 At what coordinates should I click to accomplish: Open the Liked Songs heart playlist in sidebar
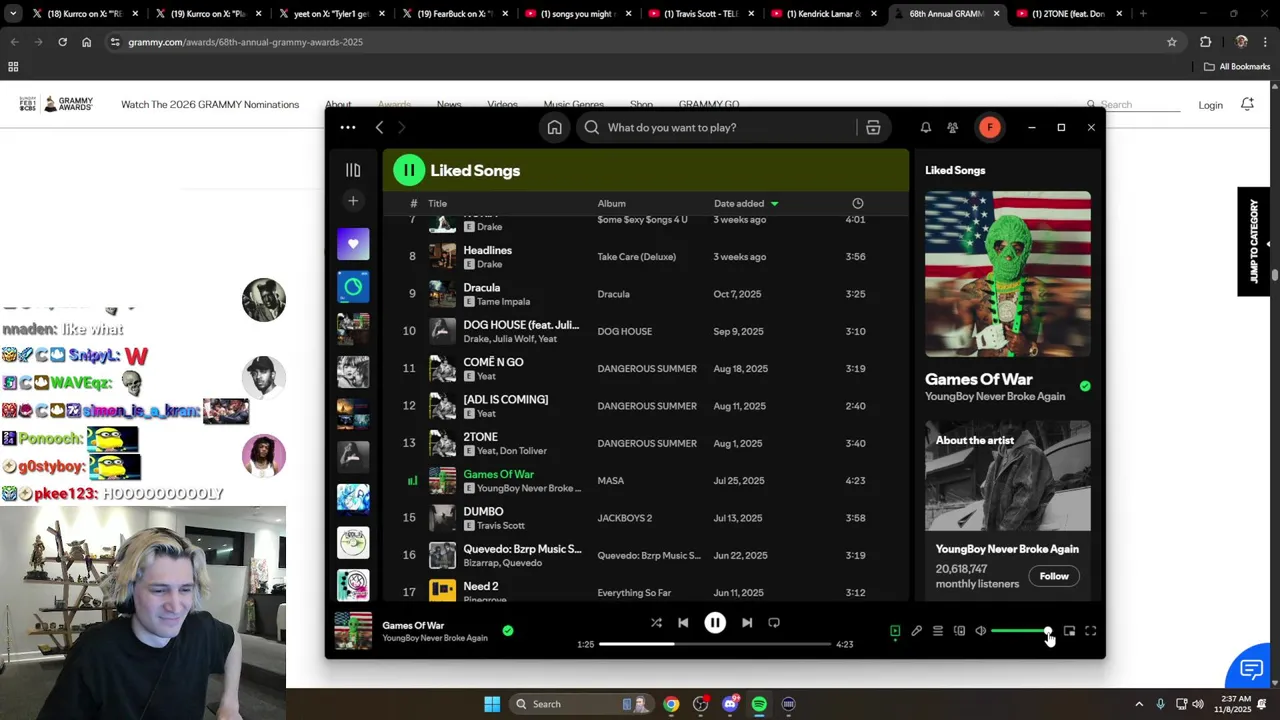click(353, 243)
